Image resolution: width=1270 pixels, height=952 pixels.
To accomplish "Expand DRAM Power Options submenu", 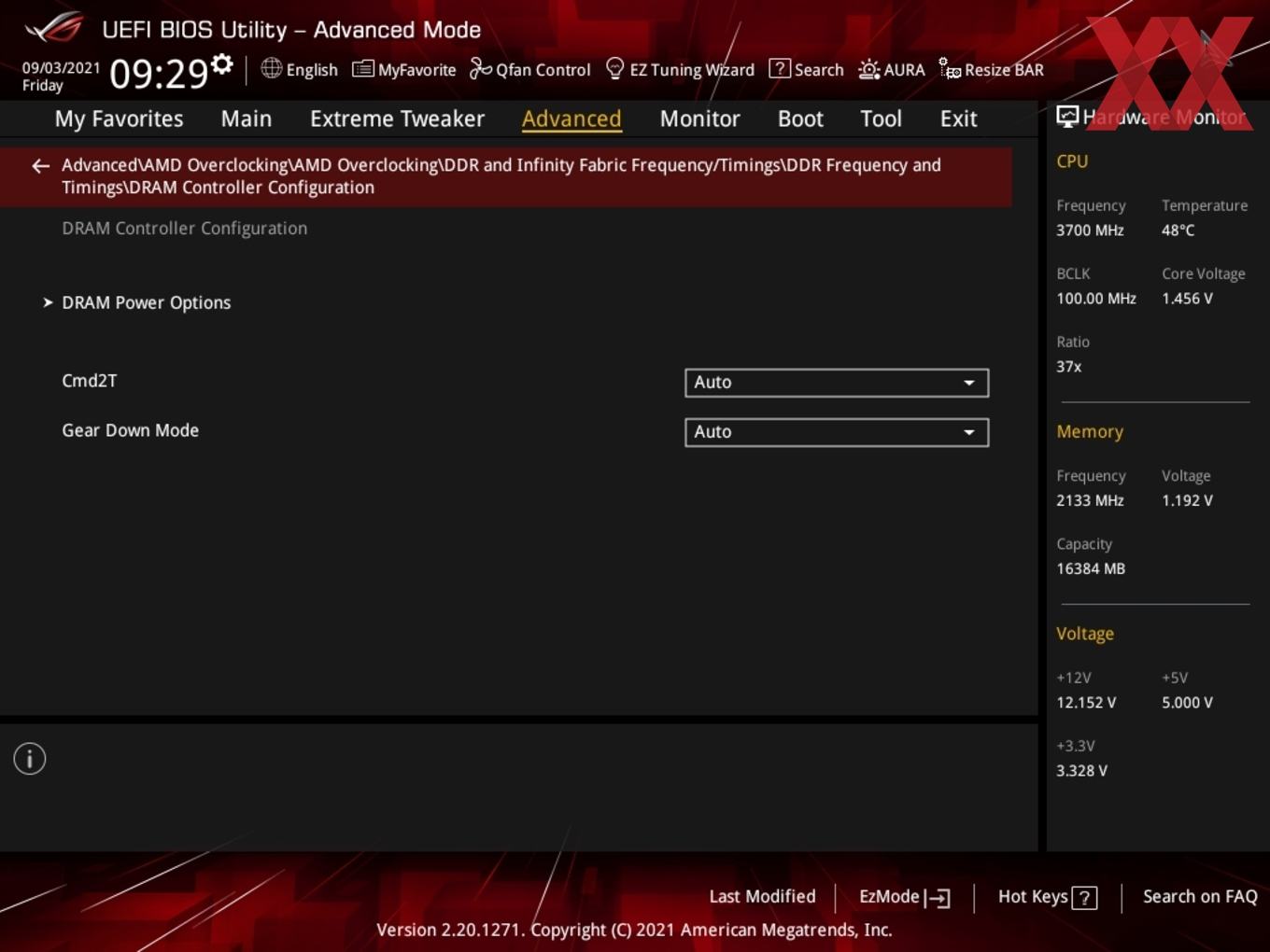I will pyautogui.click(x=146, y=302).
